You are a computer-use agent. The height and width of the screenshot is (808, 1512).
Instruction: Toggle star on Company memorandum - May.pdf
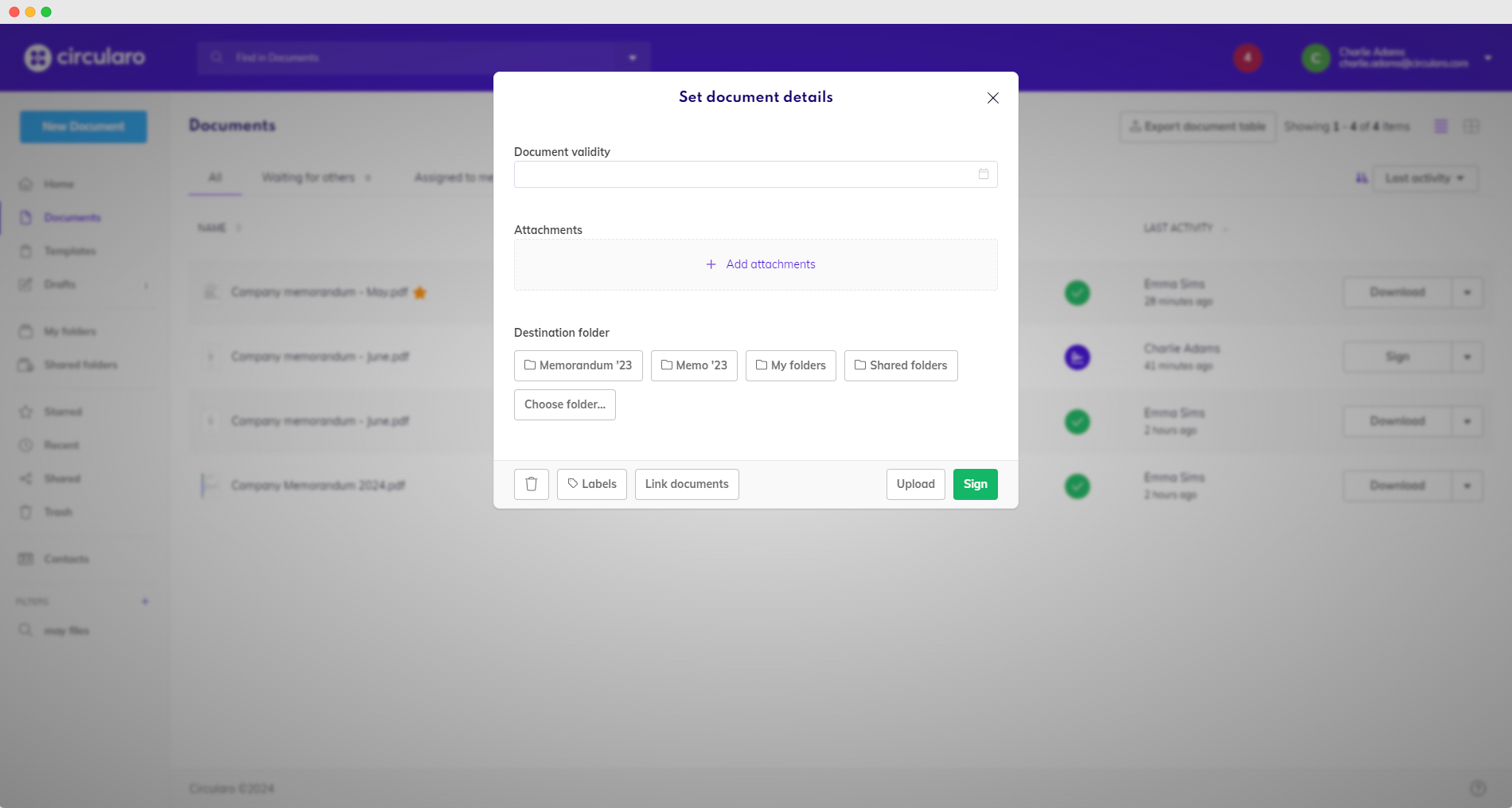click(420, 293)
